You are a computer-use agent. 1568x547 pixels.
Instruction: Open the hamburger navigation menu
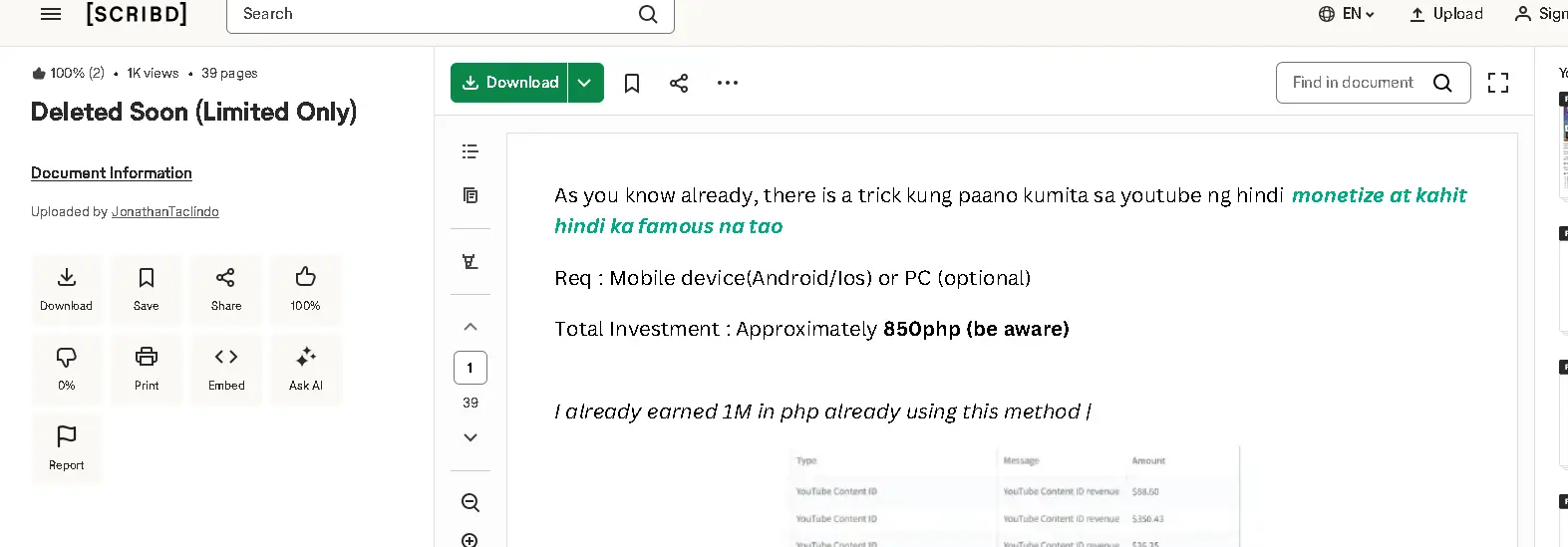pos(51,14)
